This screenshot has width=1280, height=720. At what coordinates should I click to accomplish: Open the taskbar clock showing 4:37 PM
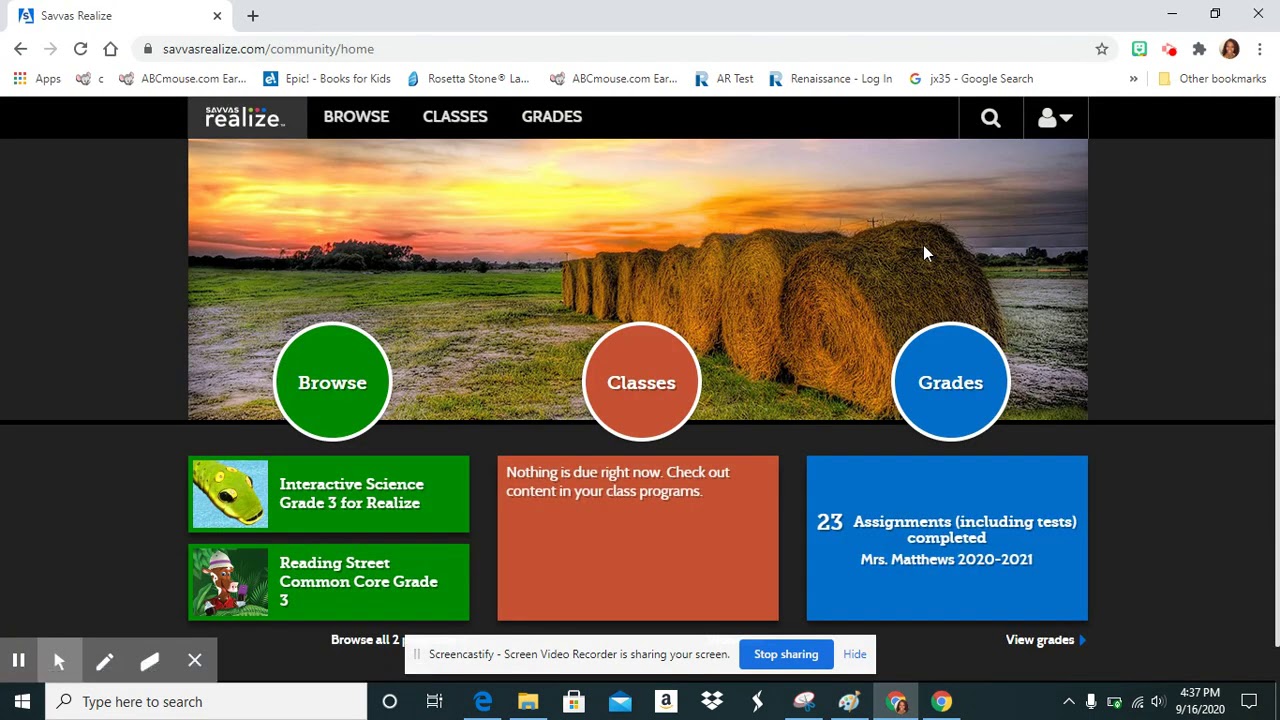coord(1200,701)
